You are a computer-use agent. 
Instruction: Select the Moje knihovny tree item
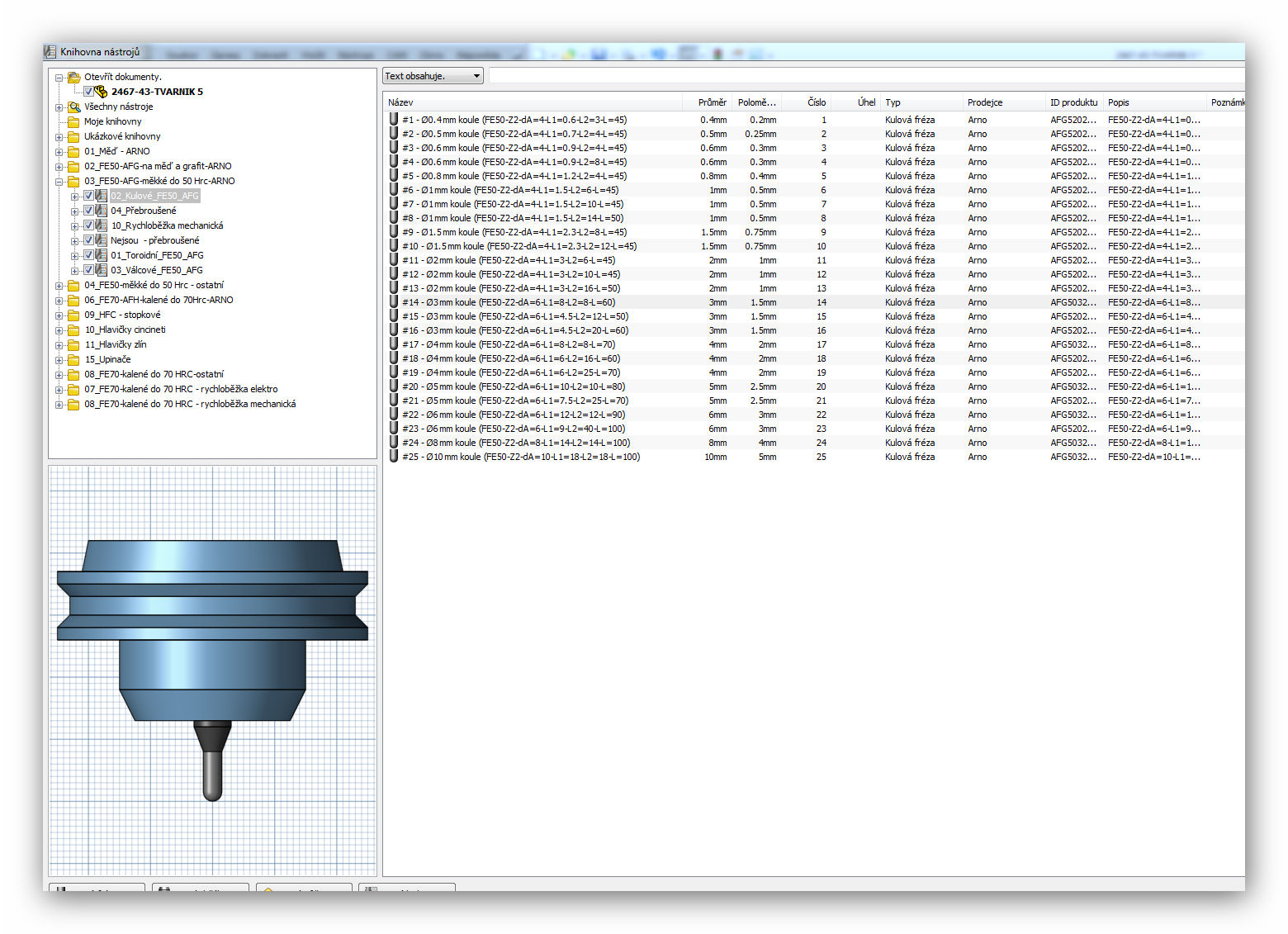pyautogui.click(x=112, y=121)
